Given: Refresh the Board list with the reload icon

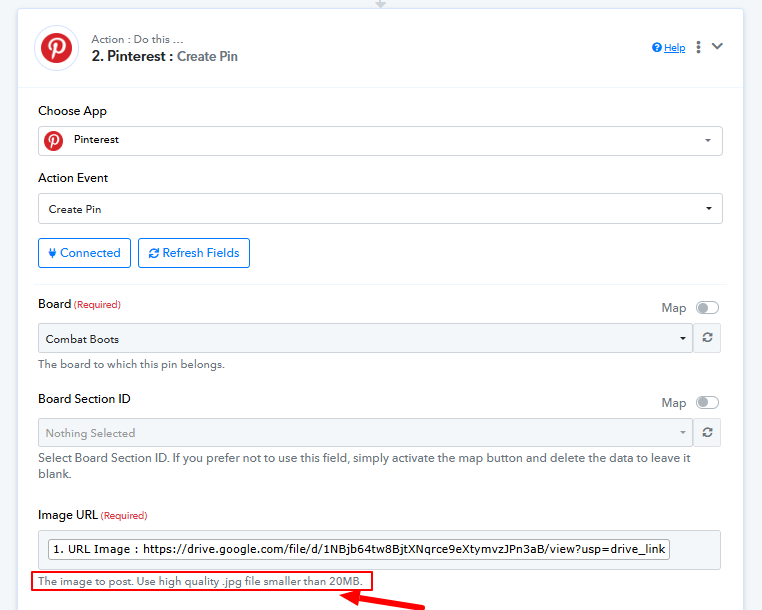Looking at the screenshot, I should 707,338.
